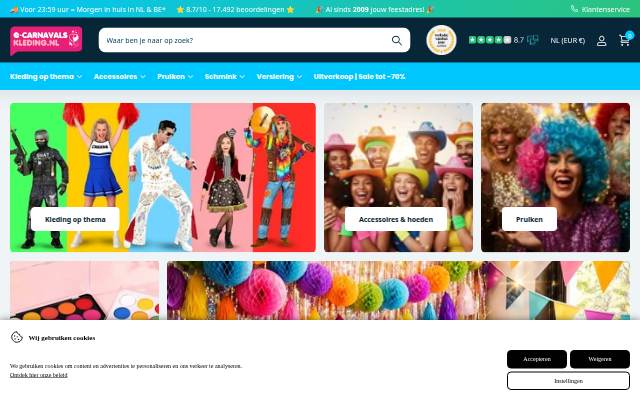This screenshot has width=640, height=400.
Task: Click the costume characters banner image
Action: [163, 177]
